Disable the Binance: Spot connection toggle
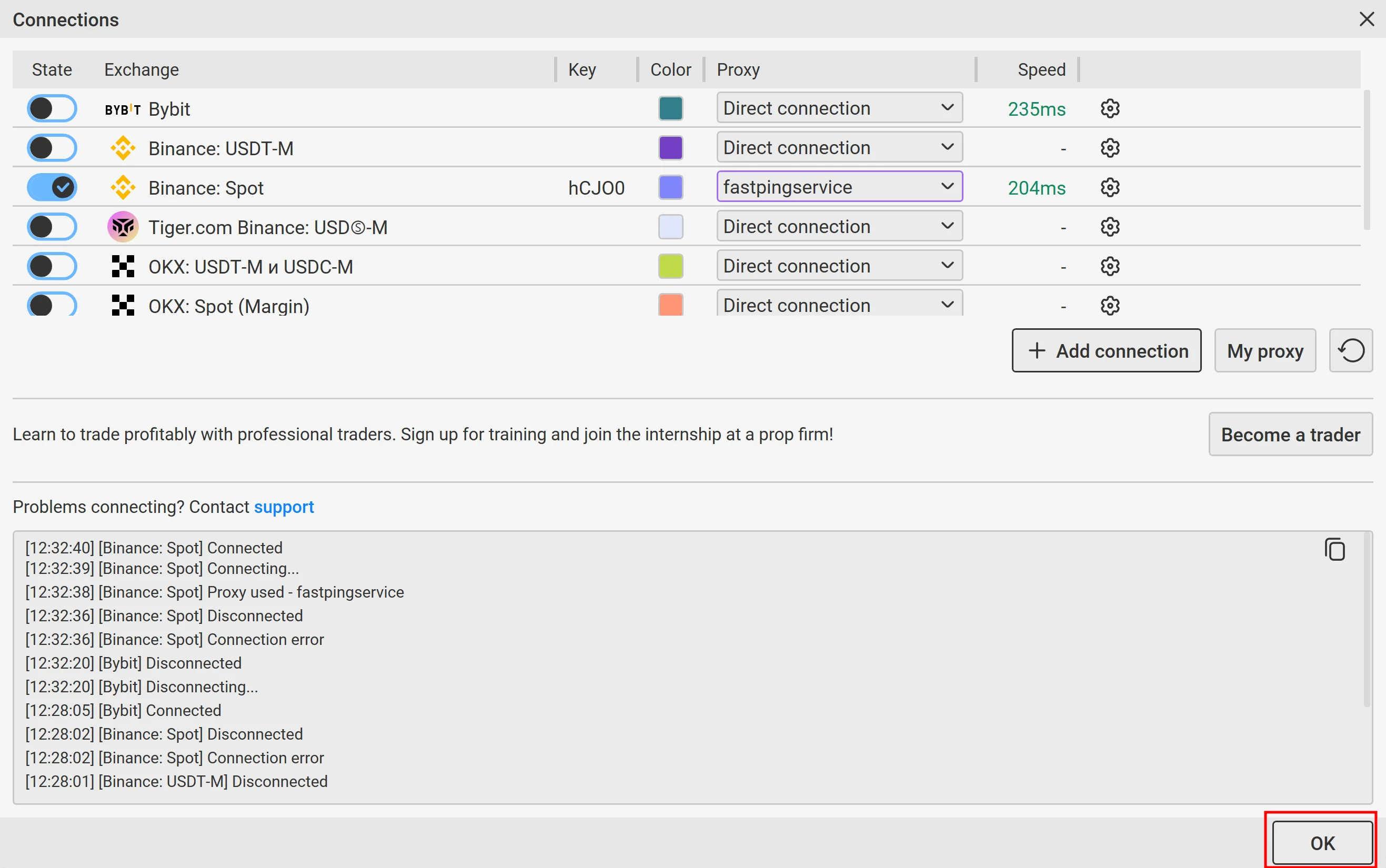This screenshot has height=868, width=1386. [x=52, y=188]
